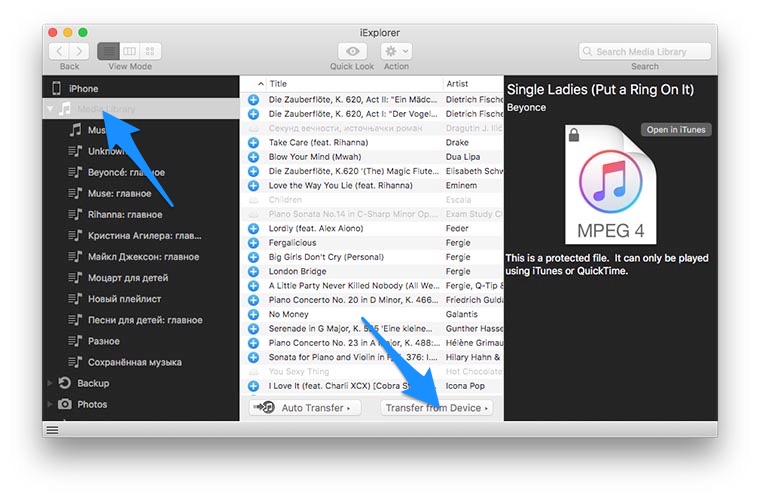Viewport: 760px width, 498px height.
Task: Click the Photos camera icon
Action: coord(64,404)
